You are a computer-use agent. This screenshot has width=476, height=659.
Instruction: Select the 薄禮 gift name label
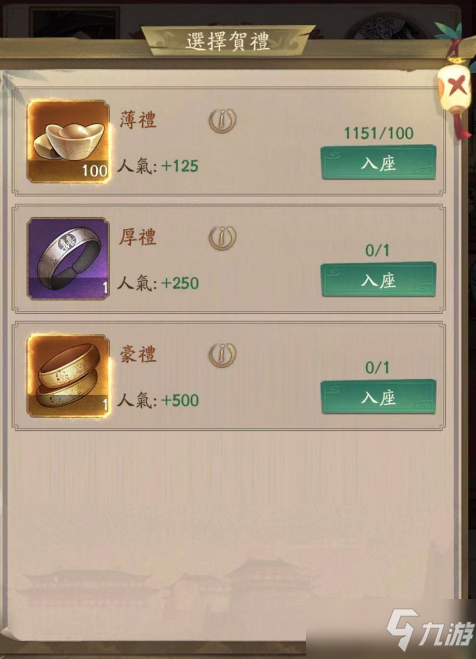click(138, 120)
